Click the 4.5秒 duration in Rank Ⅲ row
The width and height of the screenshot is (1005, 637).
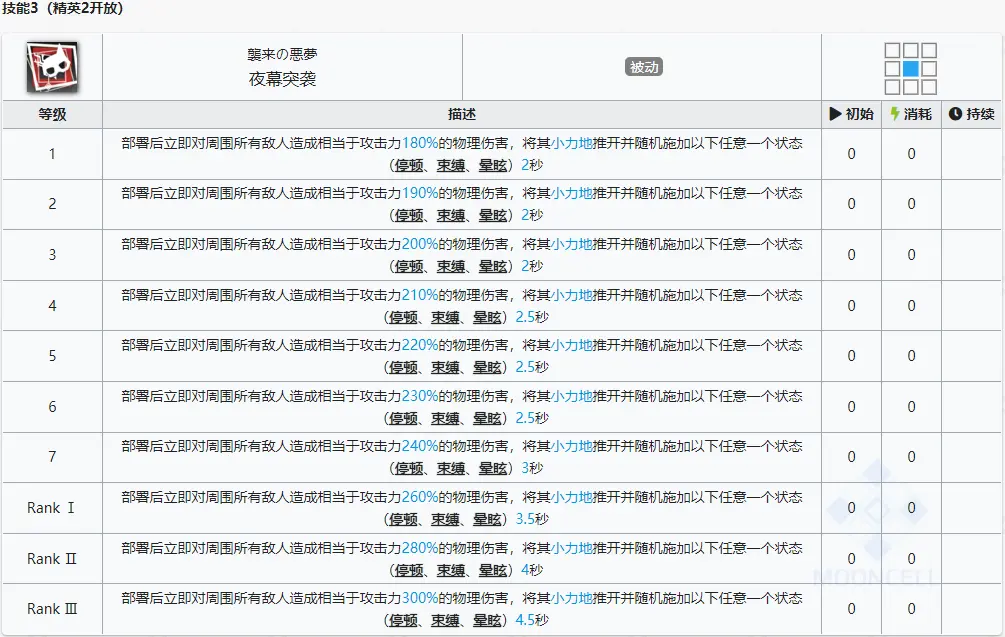coord(532,620)
